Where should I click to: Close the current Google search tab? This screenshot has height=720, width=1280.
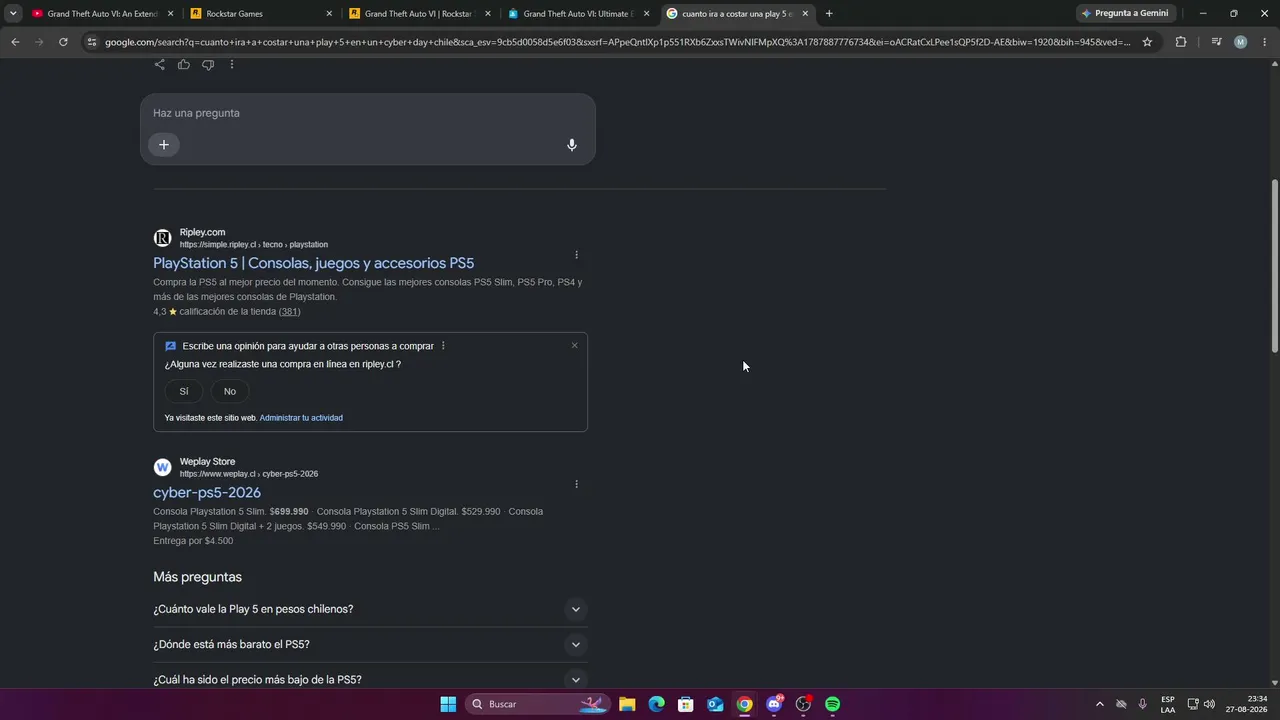pyautogui.click(x=805, y=14)
